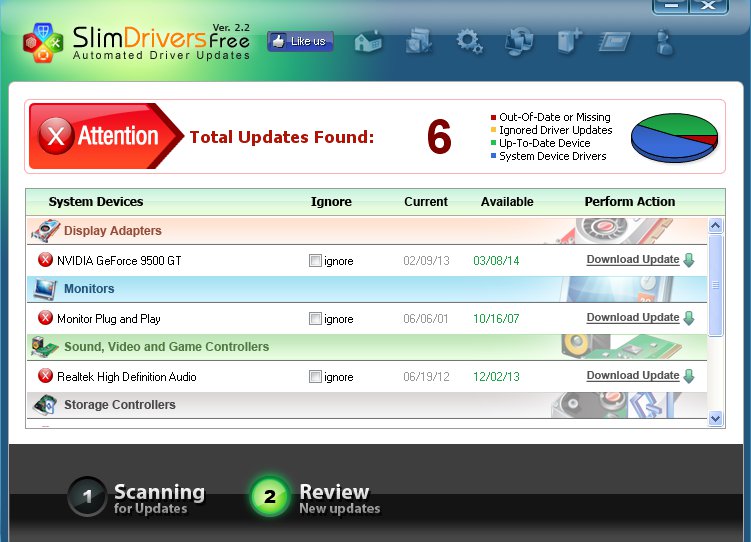Click the green Up-To-Date Device legend swatch
This screenshot has height=542, width=751.
coord(493,143)
